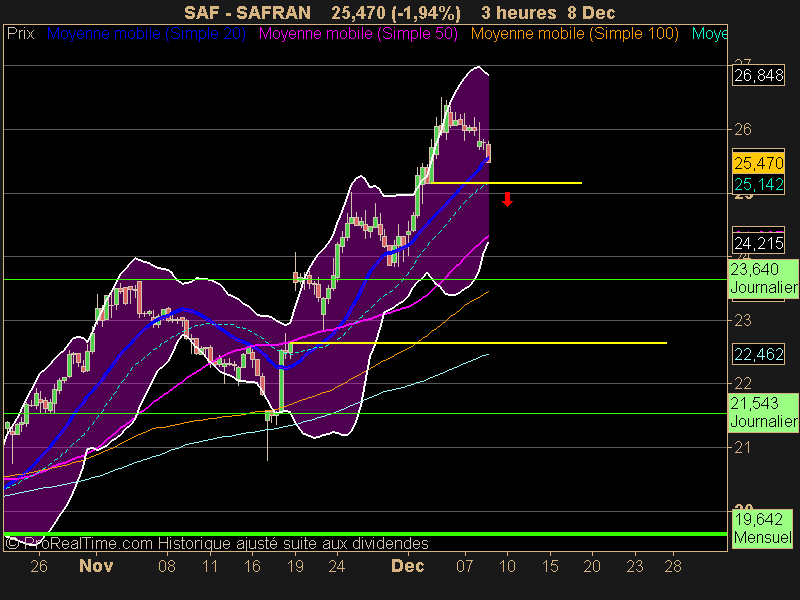Click the cyan 22,462 price label
Viewport: 800px width, 600px height.
(759, 354)
